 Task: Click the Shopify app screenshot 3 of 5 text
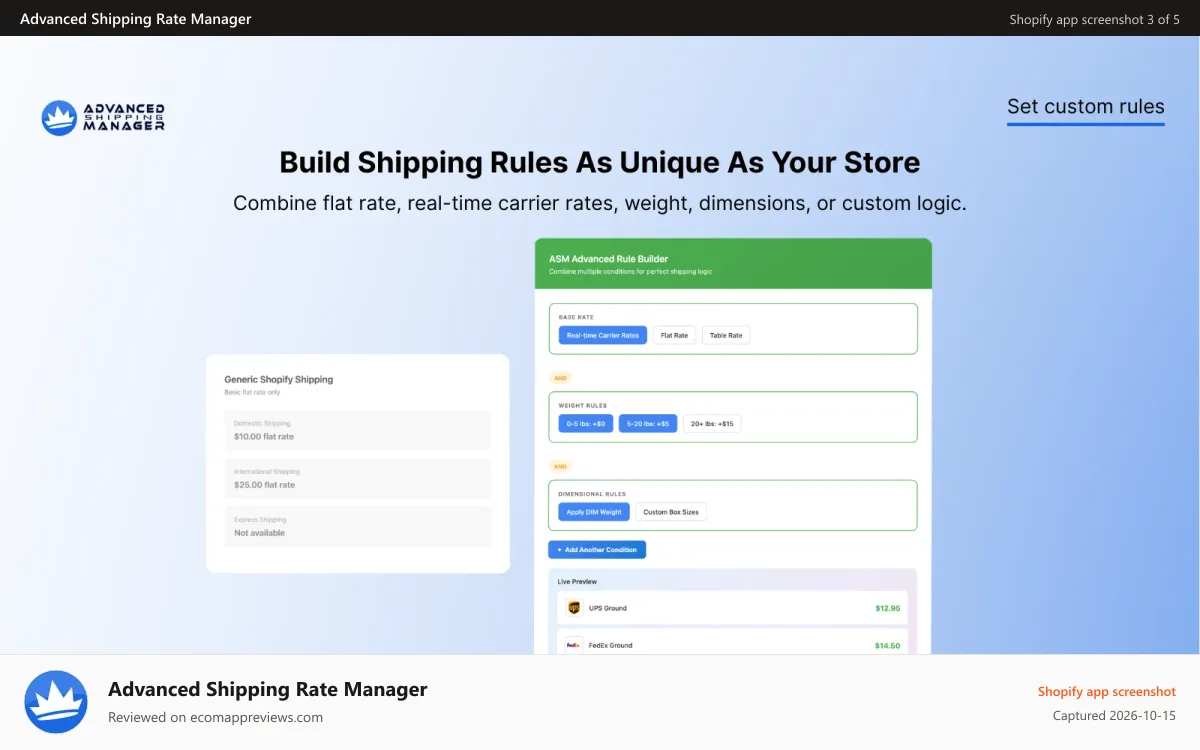tap(1095, 19)
